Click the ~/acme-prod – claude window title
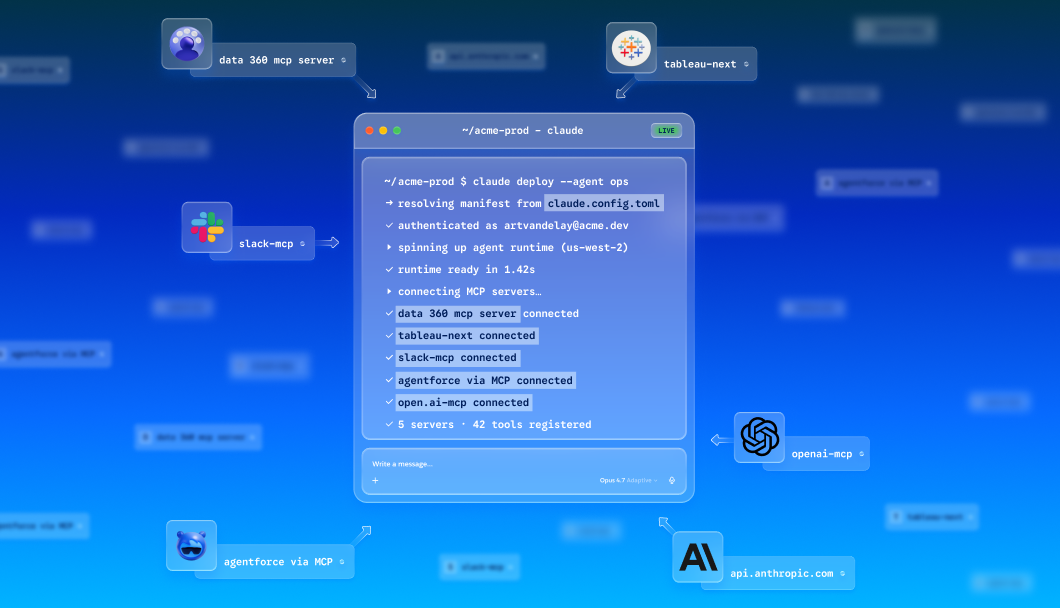 click(x=523, y=131)
